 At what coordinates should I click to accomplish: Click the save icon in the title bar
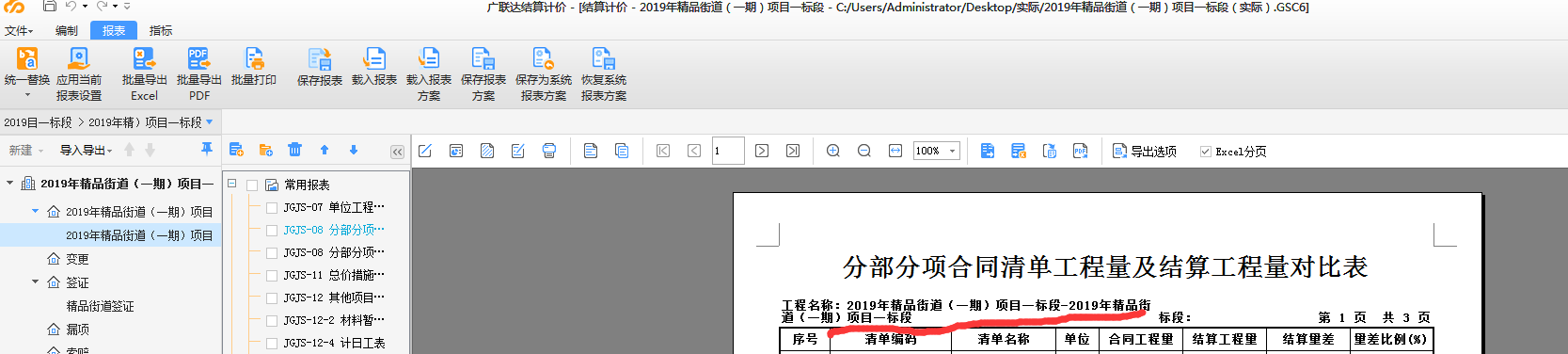tap(50, 7)
